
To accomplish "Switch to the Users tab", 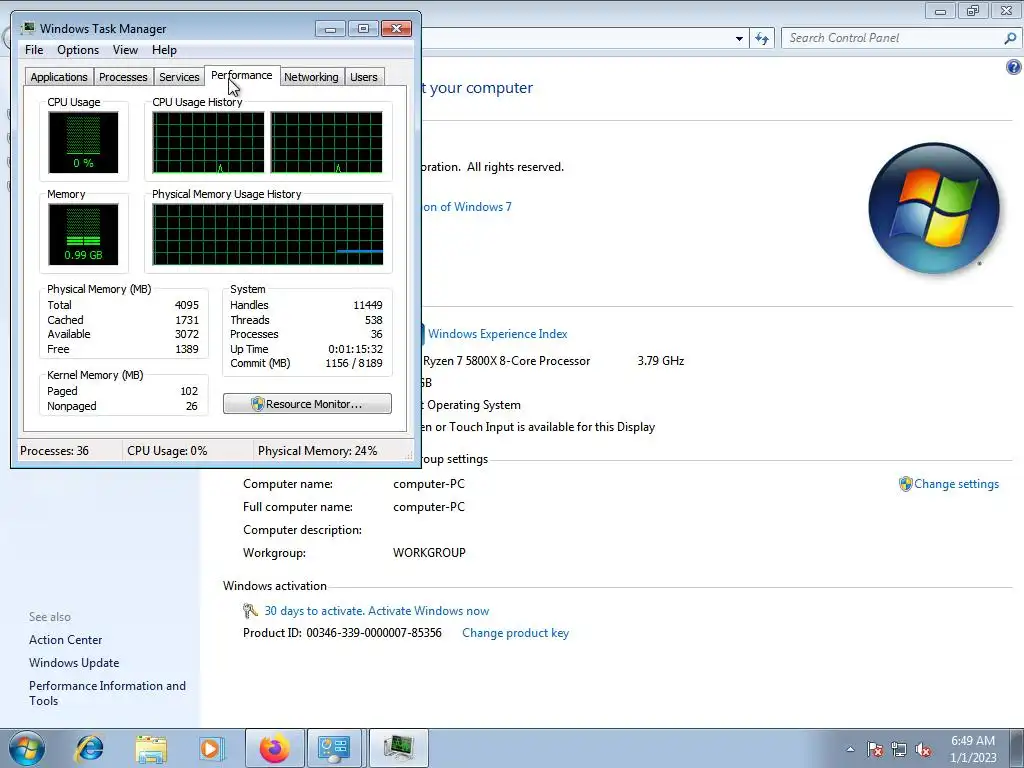I will click(364, 77).
